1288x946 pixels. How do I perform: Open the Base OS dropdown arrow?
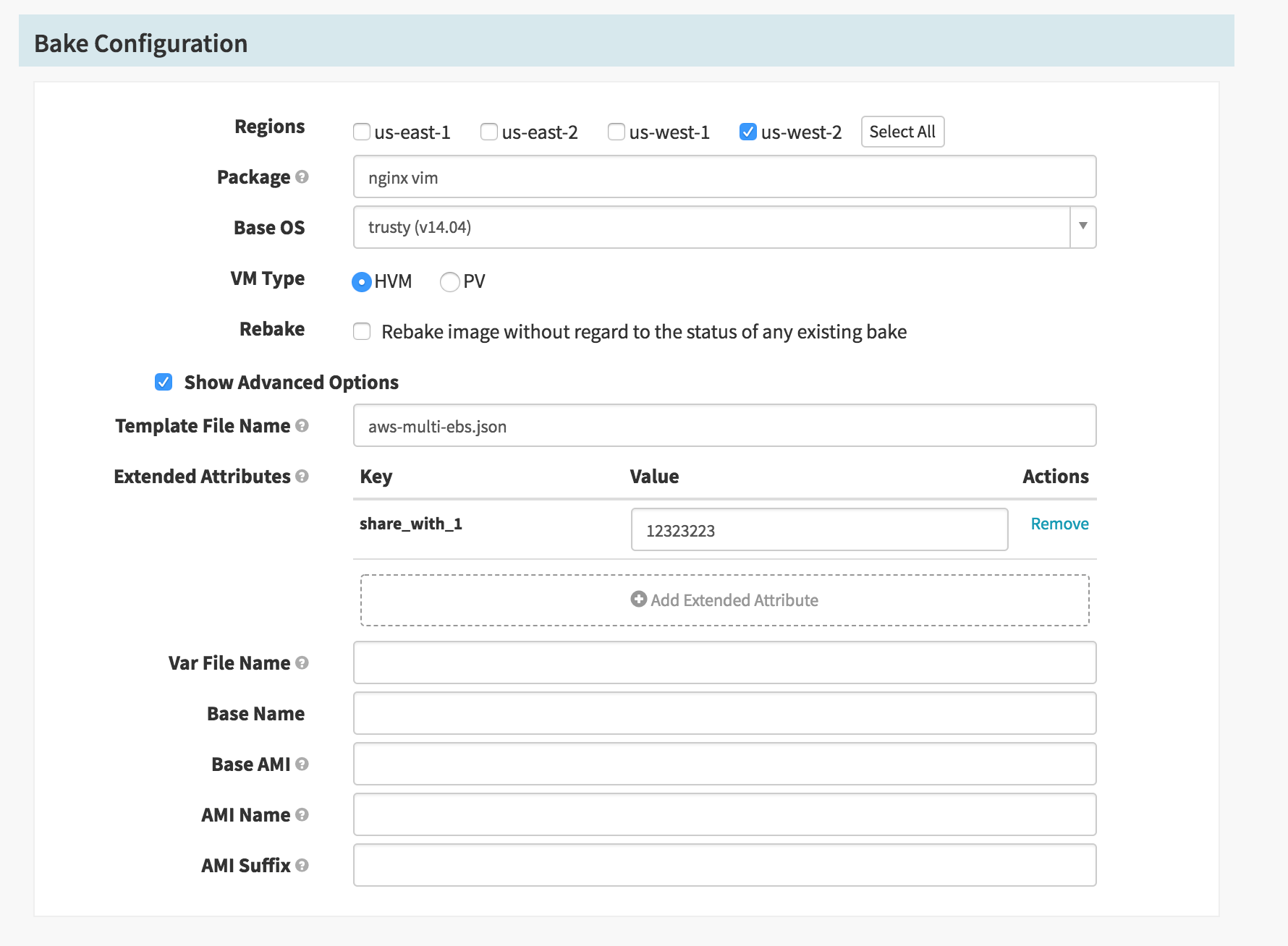pos(1082,227)
